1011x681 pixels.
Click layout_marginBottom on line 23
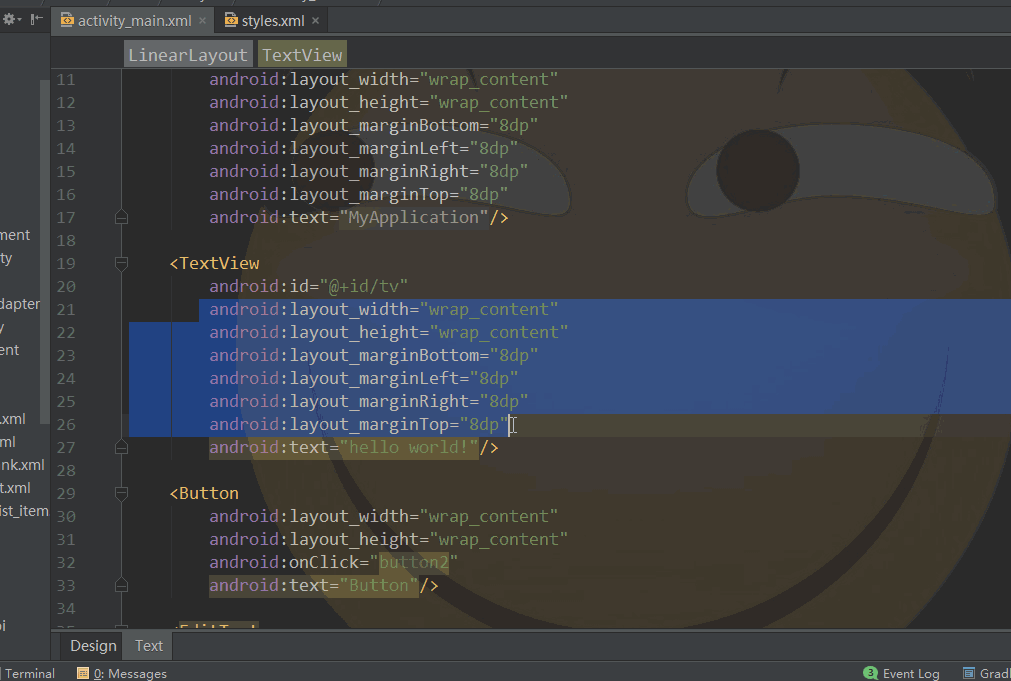384,355
